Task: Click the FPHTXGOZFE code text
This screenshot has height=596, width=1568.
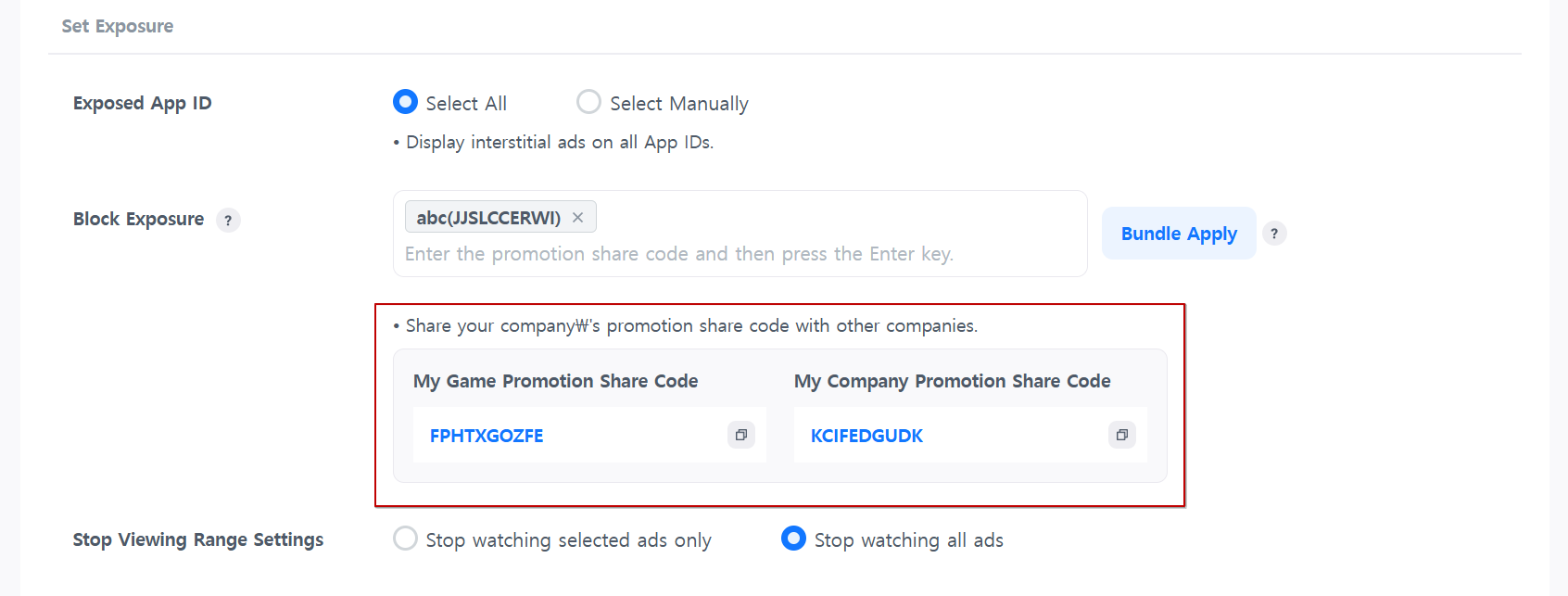Action: coord(487,436)
